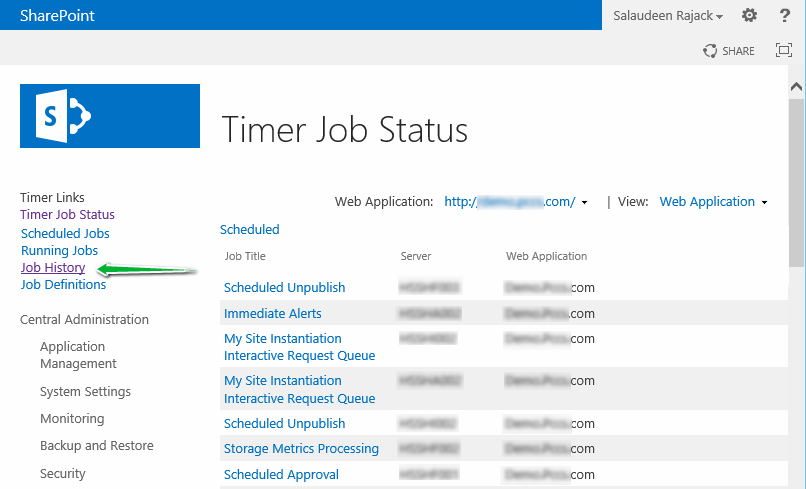The height and width of the screenshot is (489, 806).
Task: Open the View Web Application dropdown
Action: pos(713,202)
